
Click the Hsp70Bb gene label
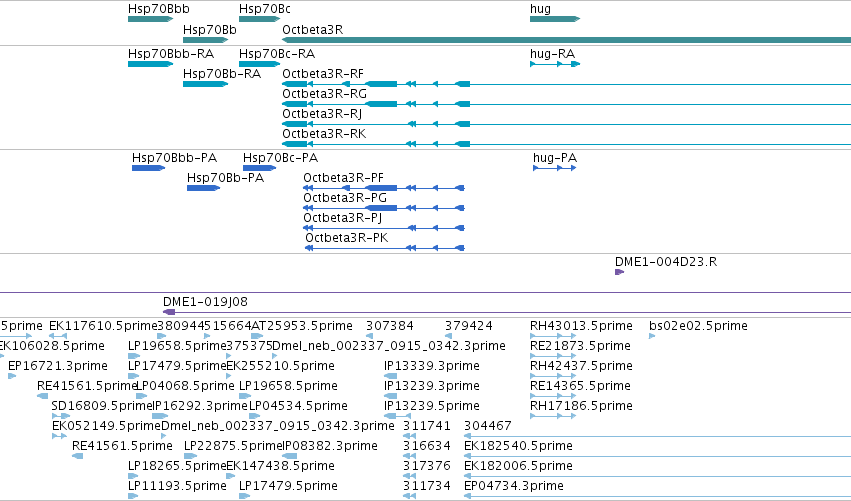point(209,29)
